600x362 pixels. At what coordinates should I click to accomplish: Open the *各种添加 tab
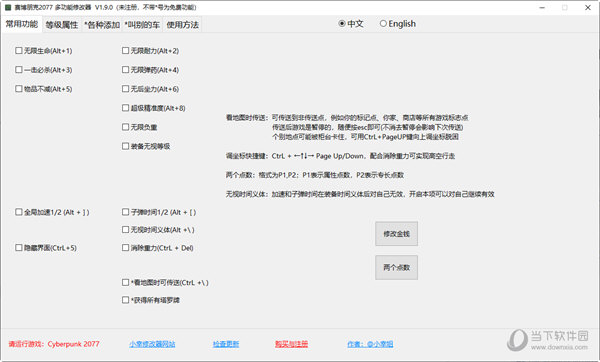tap(102, 25)
